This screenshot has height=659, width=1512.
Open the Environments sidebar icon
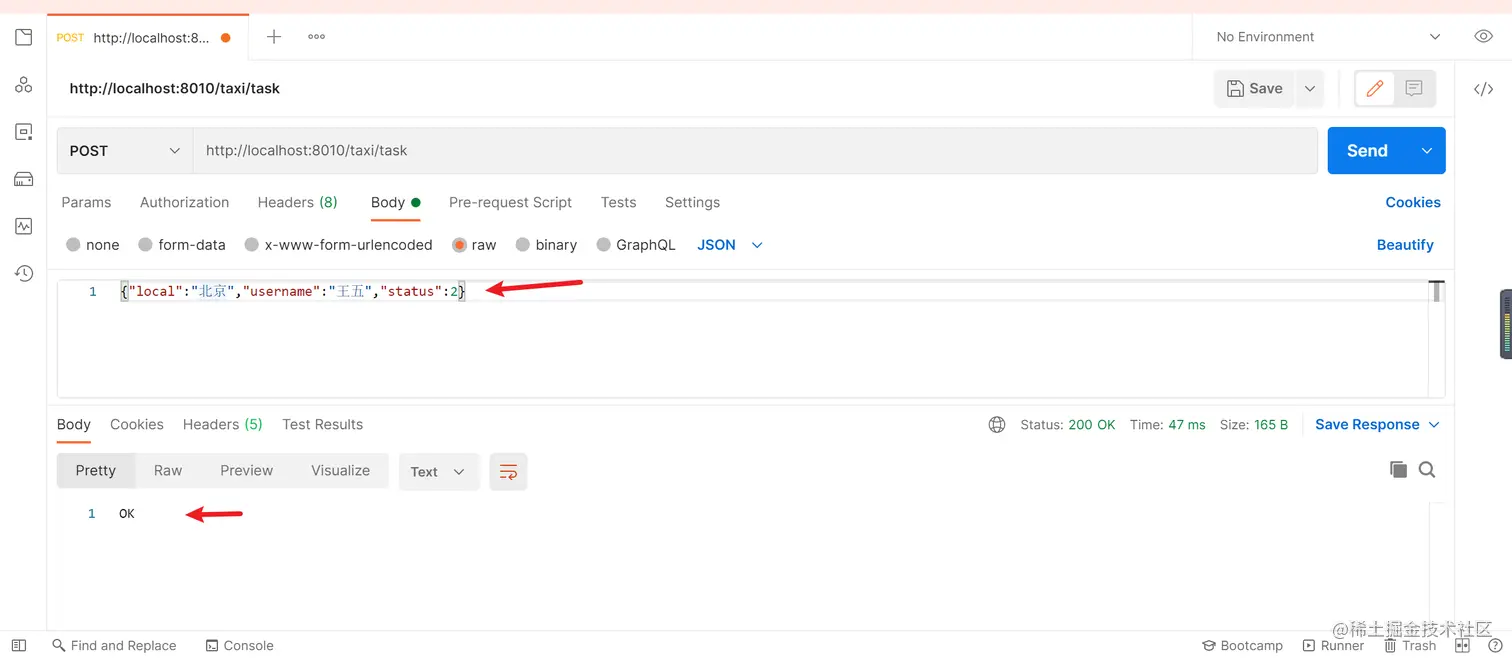point(24,132)
